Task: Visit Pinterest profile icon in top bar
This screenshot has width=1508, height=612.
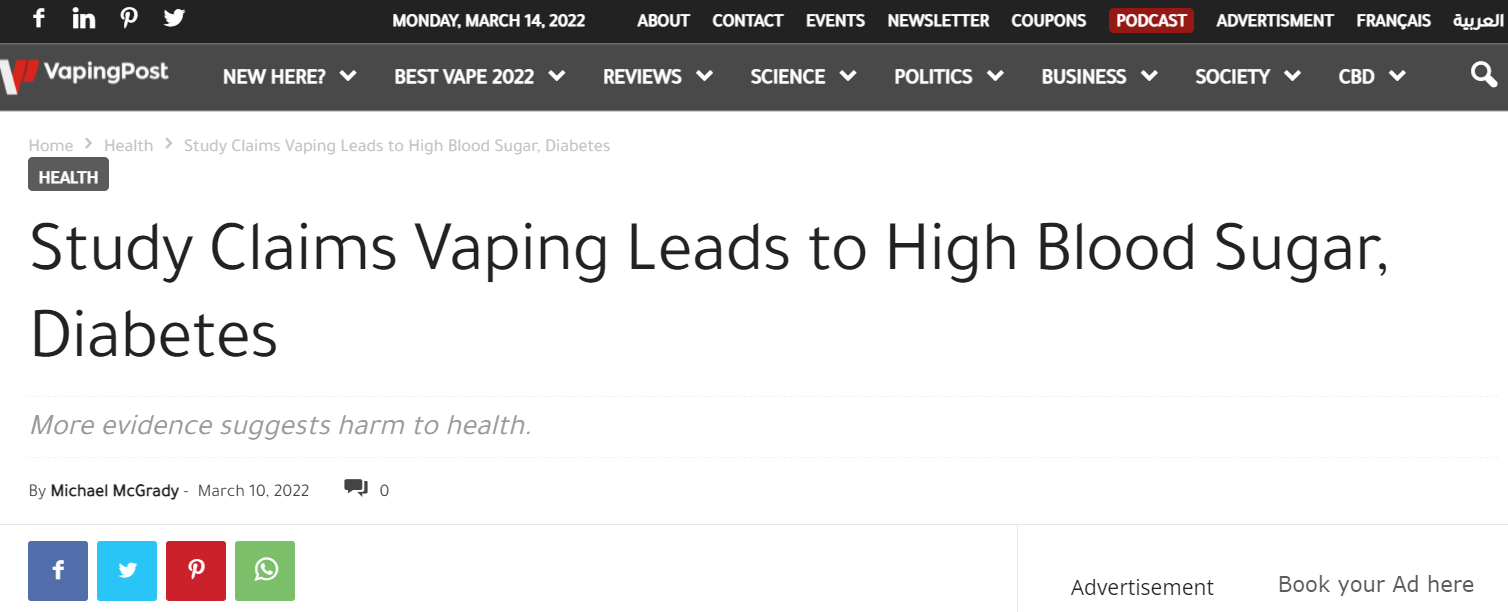Action: (129, 18)
